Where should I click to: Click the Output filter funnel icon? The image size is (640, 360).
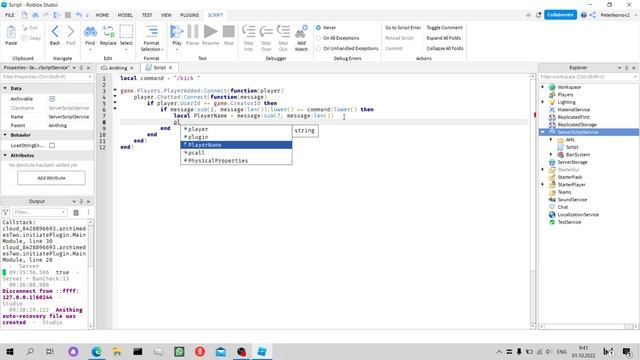point(5,212)
